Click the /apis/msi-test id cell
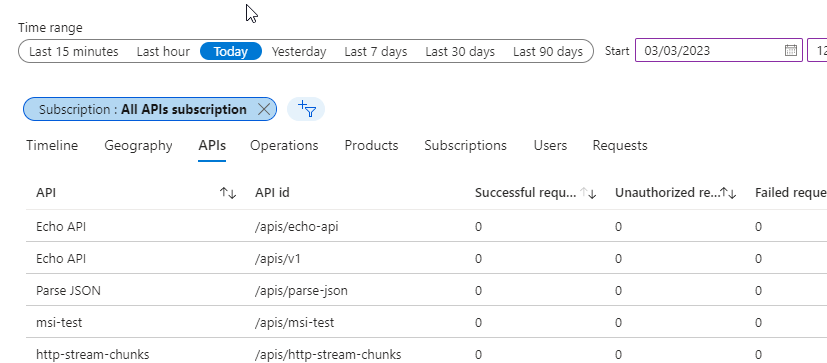Image resolution: width=827 pixels, height=363 pixels. pos(294,322)
